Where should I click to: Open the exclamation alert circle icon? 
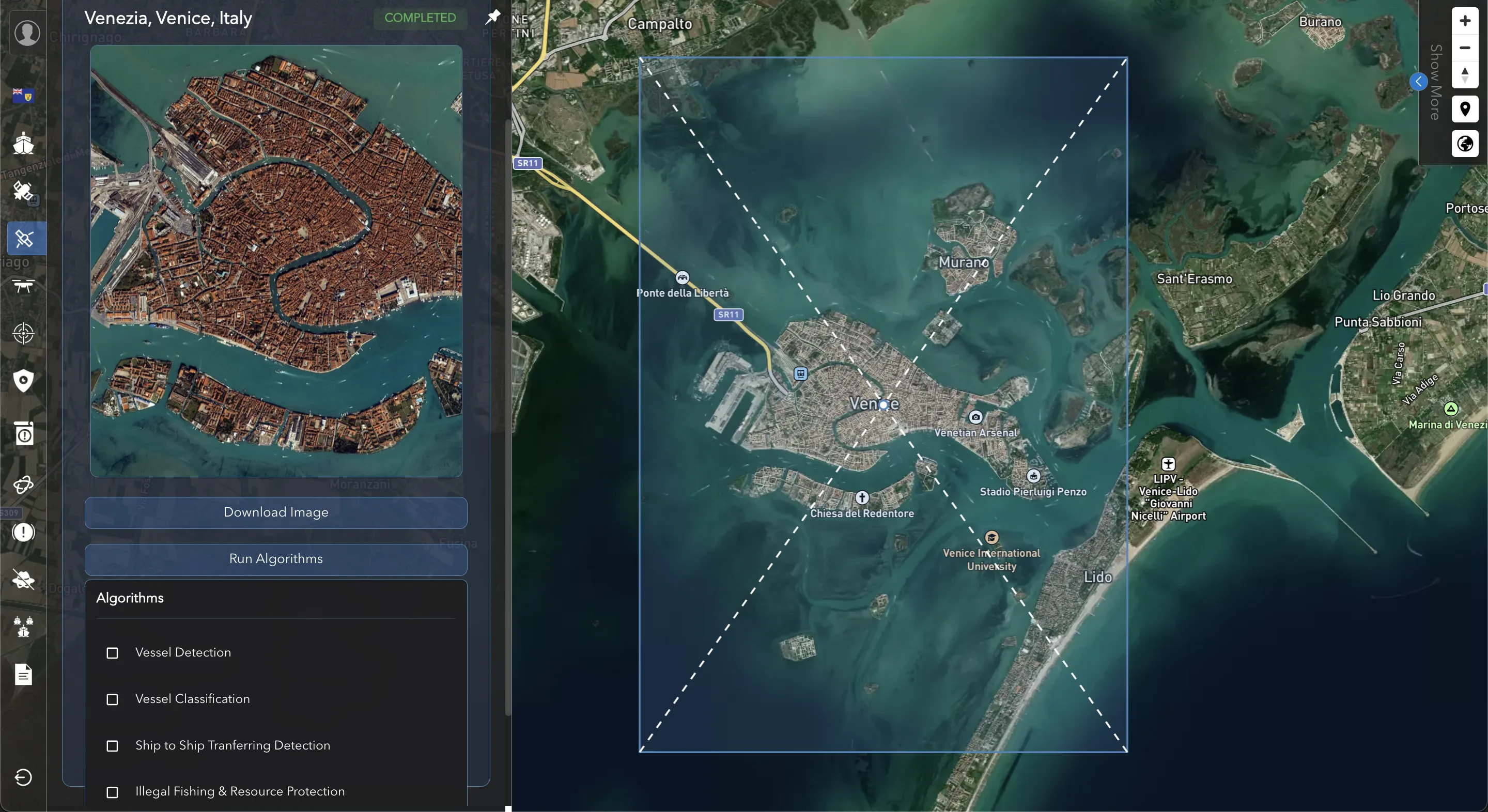tap(24, 532)
